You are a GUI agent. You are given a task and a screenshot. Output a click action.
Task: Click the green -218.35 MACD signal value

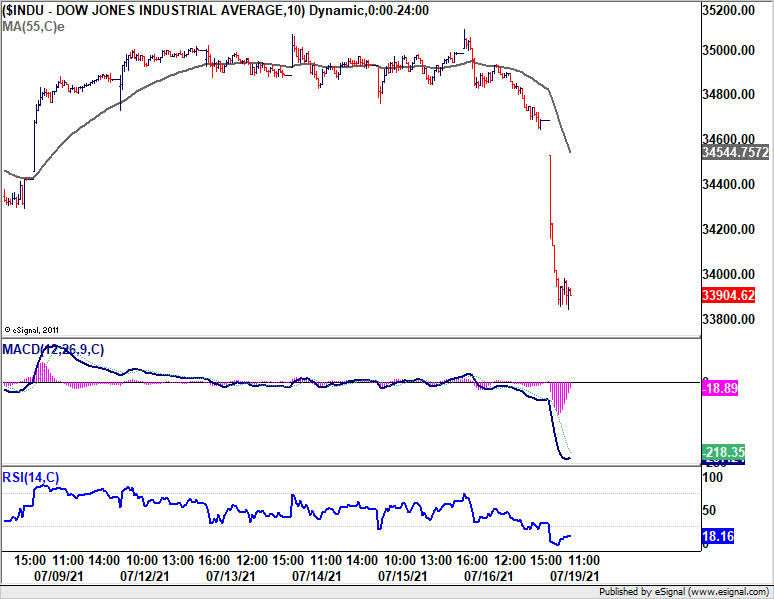[x=724, y=452]
